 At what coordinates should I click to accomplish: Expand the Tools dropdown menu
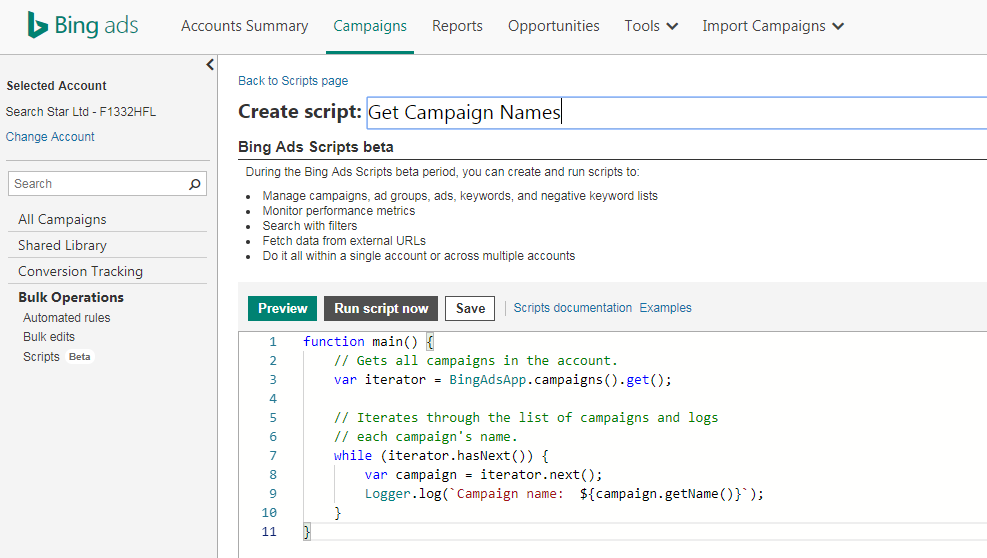pos(651,26)
